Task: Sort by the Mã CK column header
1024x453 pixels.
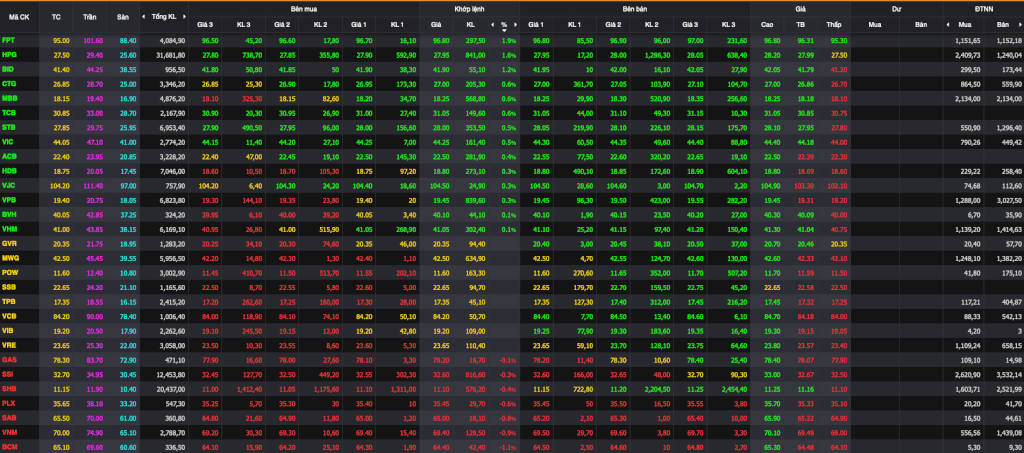Action: click(19, 17)
